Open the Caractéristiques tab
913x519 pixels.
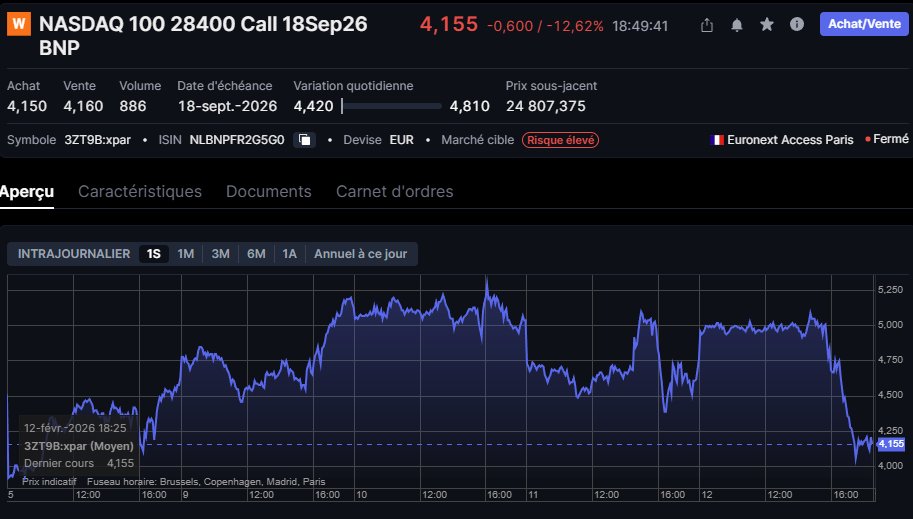(140, 192)
